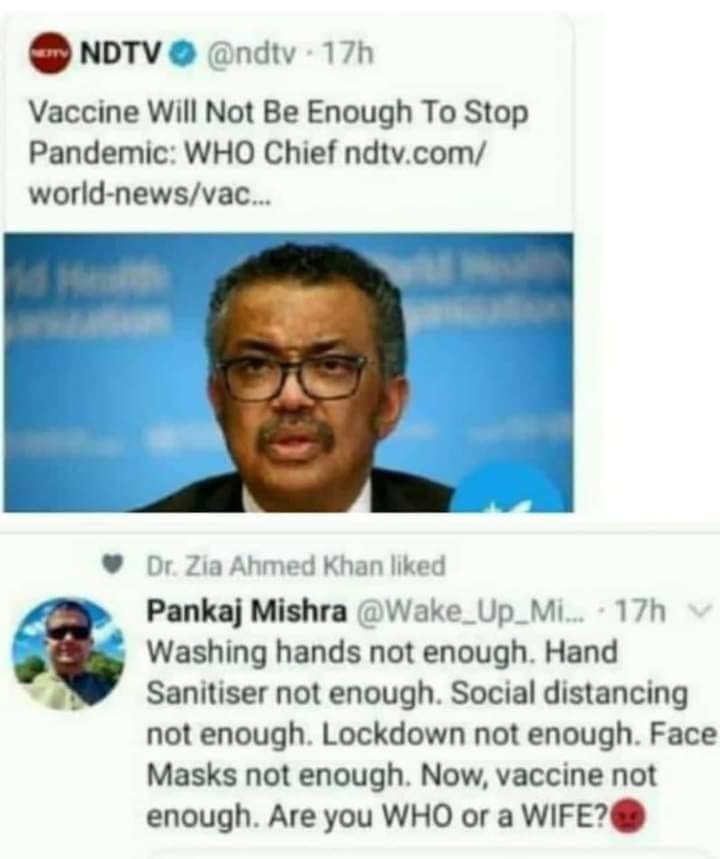
Task: Click 'Are you WHO or a WIFE?' line
Action: tap(438, 816)
